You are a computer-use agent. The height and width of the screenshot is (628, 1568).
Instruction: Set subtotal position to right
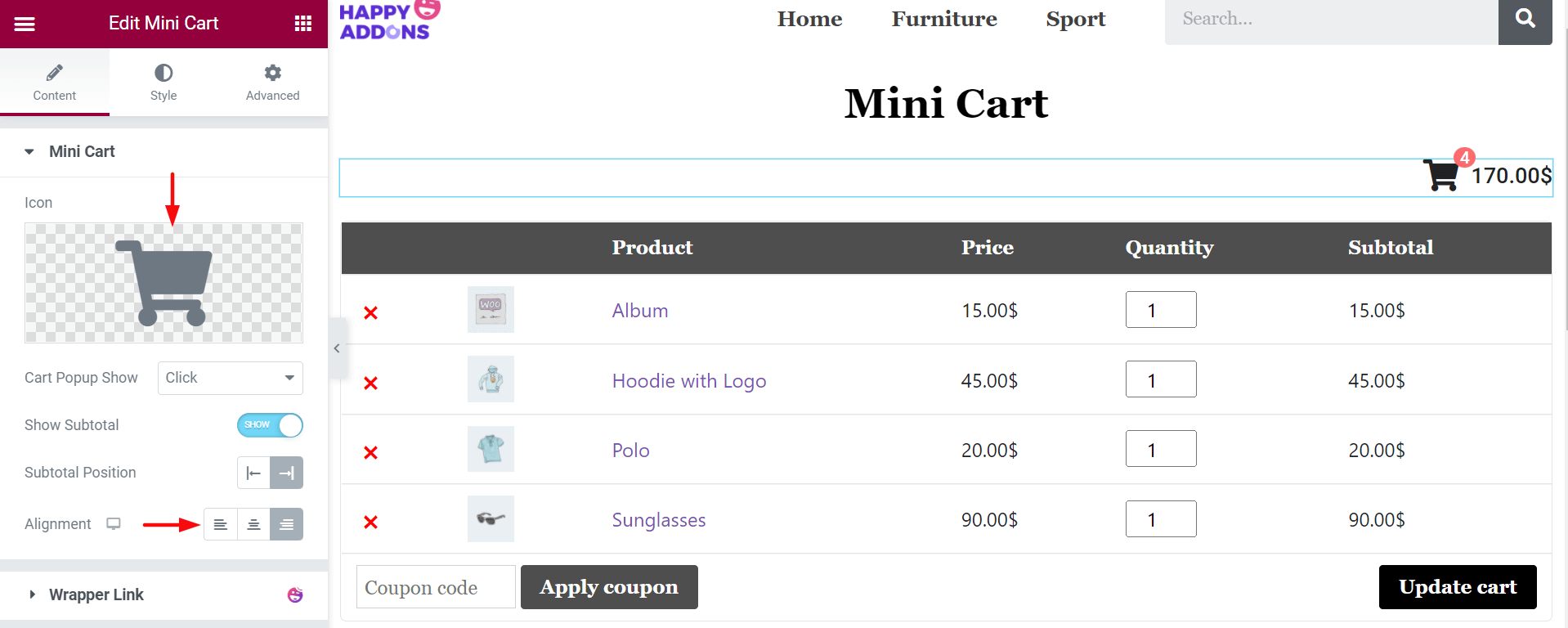[287, 473]
